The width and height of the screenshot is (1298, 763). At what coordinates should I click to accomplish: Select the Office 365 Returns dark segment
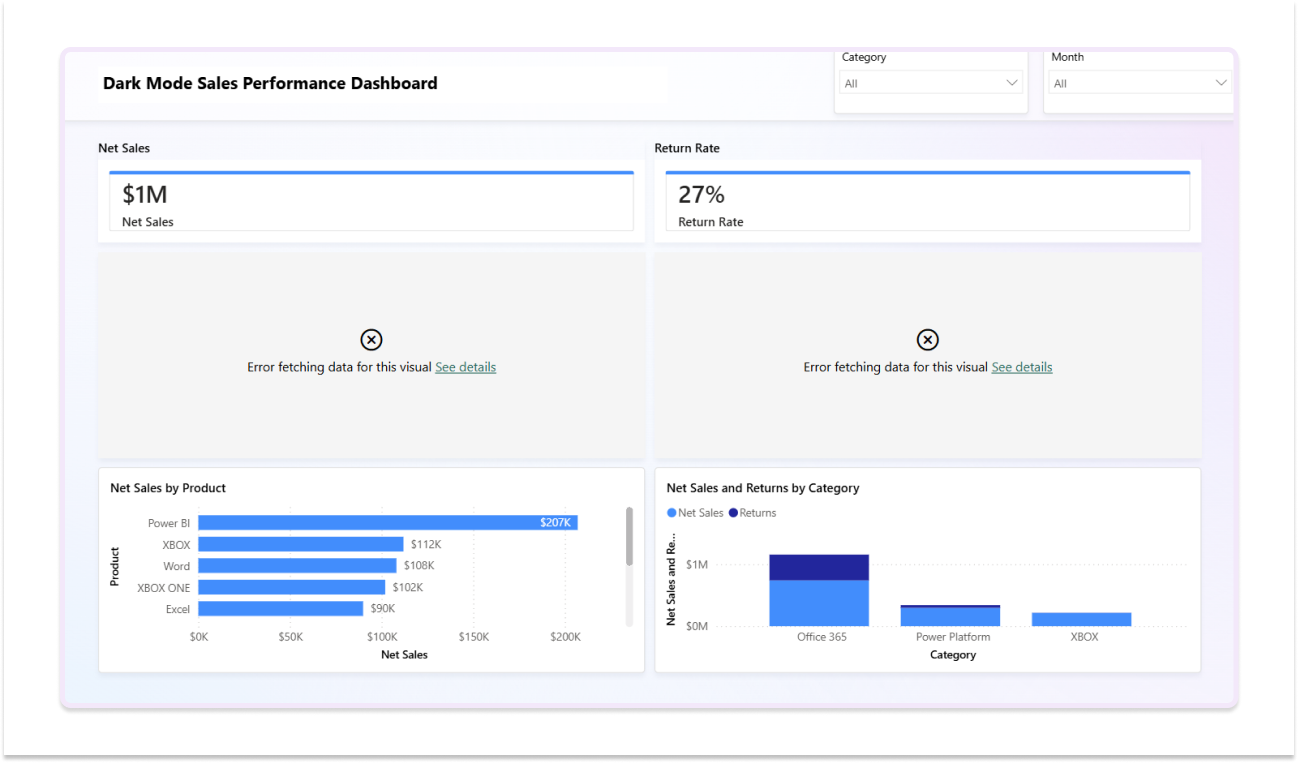(x=819, y=567)
